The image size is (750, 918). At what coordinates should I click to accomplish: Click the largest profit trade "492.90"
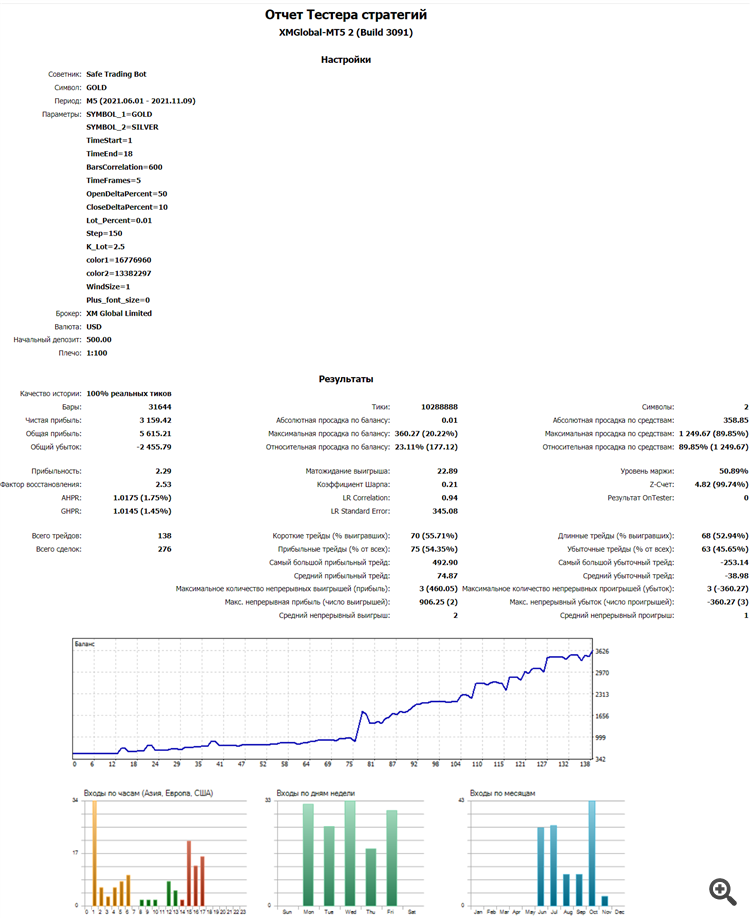point(445,563)
